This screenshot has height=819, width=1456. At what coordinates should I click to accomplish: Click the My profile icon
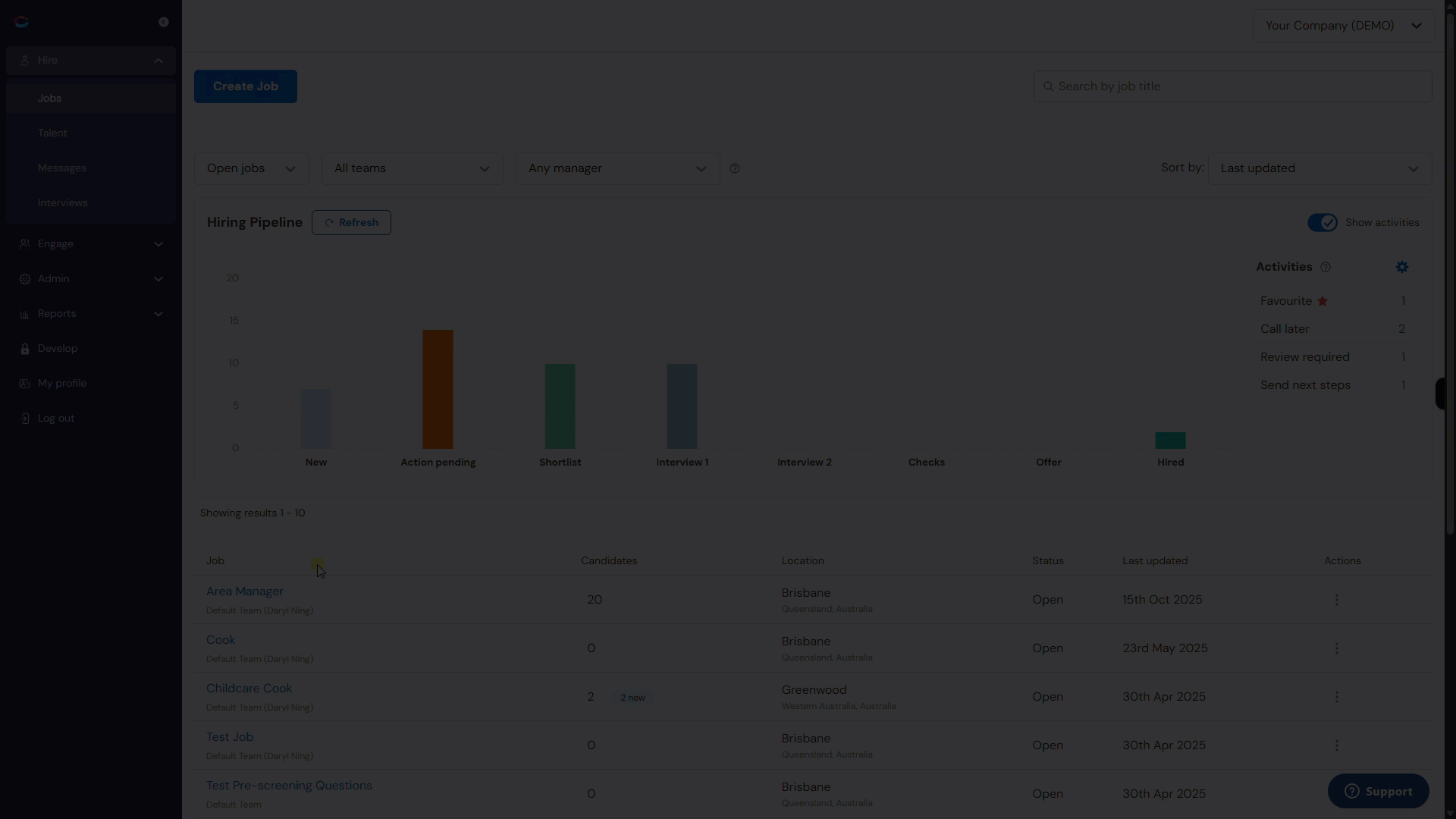[25, 384]
